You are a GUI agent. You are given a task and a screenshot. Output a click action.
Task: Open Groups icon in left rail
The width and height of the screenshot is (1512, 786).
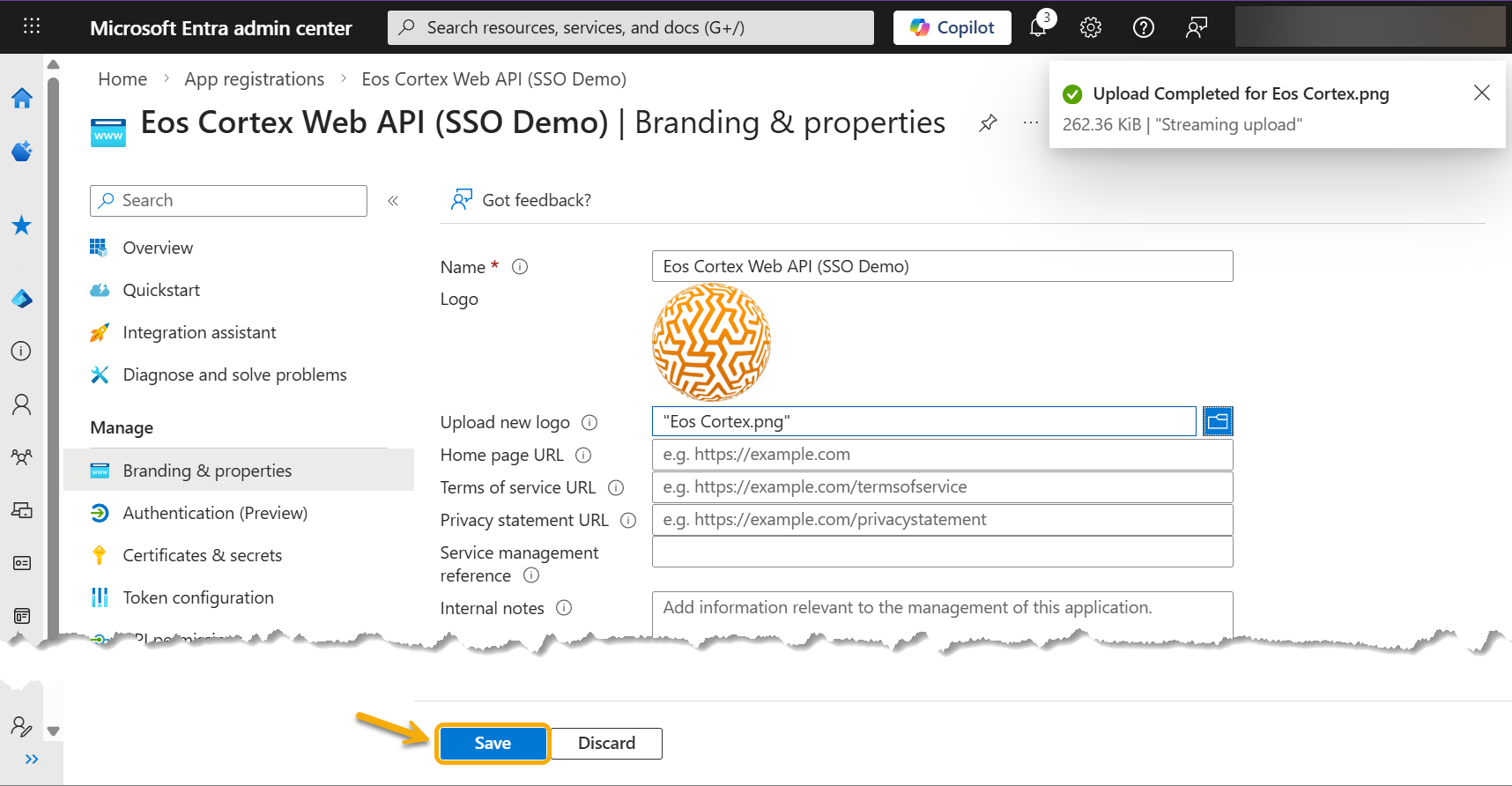click(x=22, y=457)
